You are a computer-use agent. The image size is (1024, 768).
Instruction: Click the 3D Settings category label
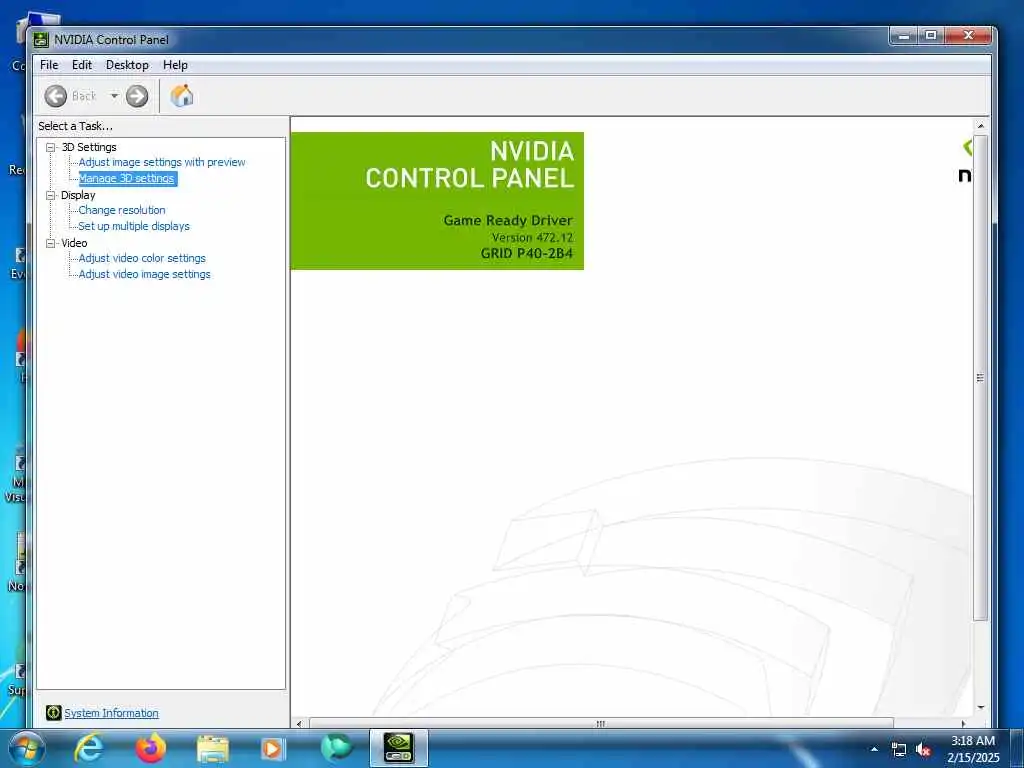89,147
